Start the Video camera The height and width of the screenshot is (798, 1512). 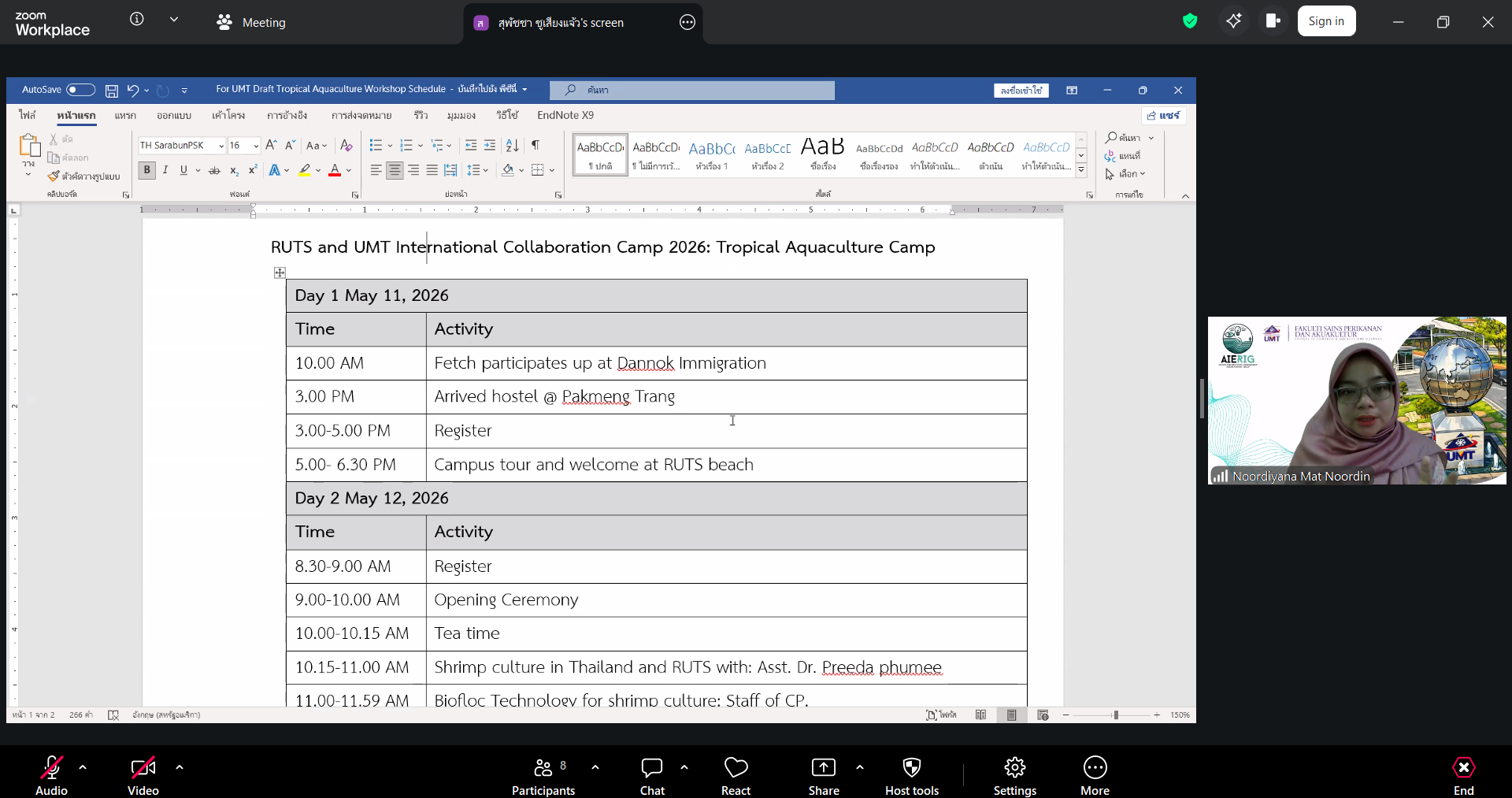coord(143,776)
